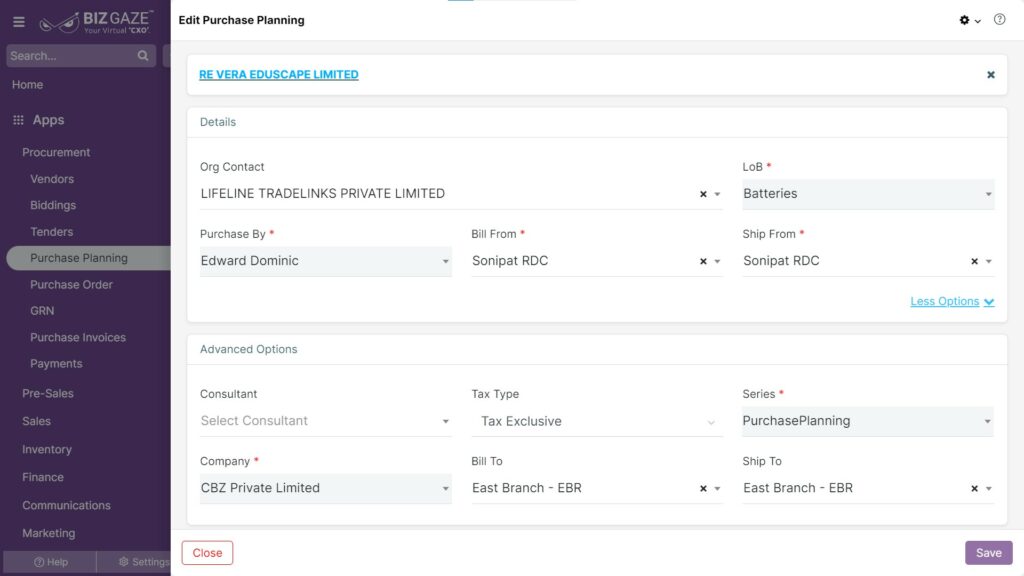Image resolution: width=1024 pixels, height=576 pixels.
Task: Open Tenders in sidebar
Action: (x=52, y=232)
